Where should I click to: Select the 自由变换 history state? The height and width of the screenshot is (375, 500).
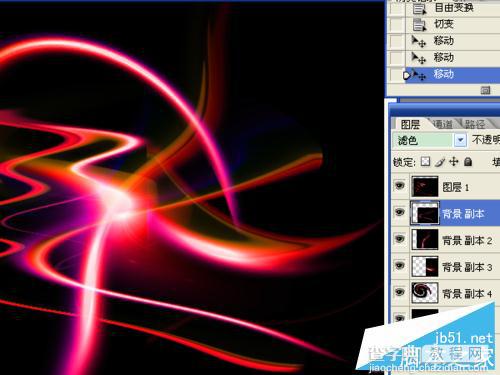click(x=454, y=7)
